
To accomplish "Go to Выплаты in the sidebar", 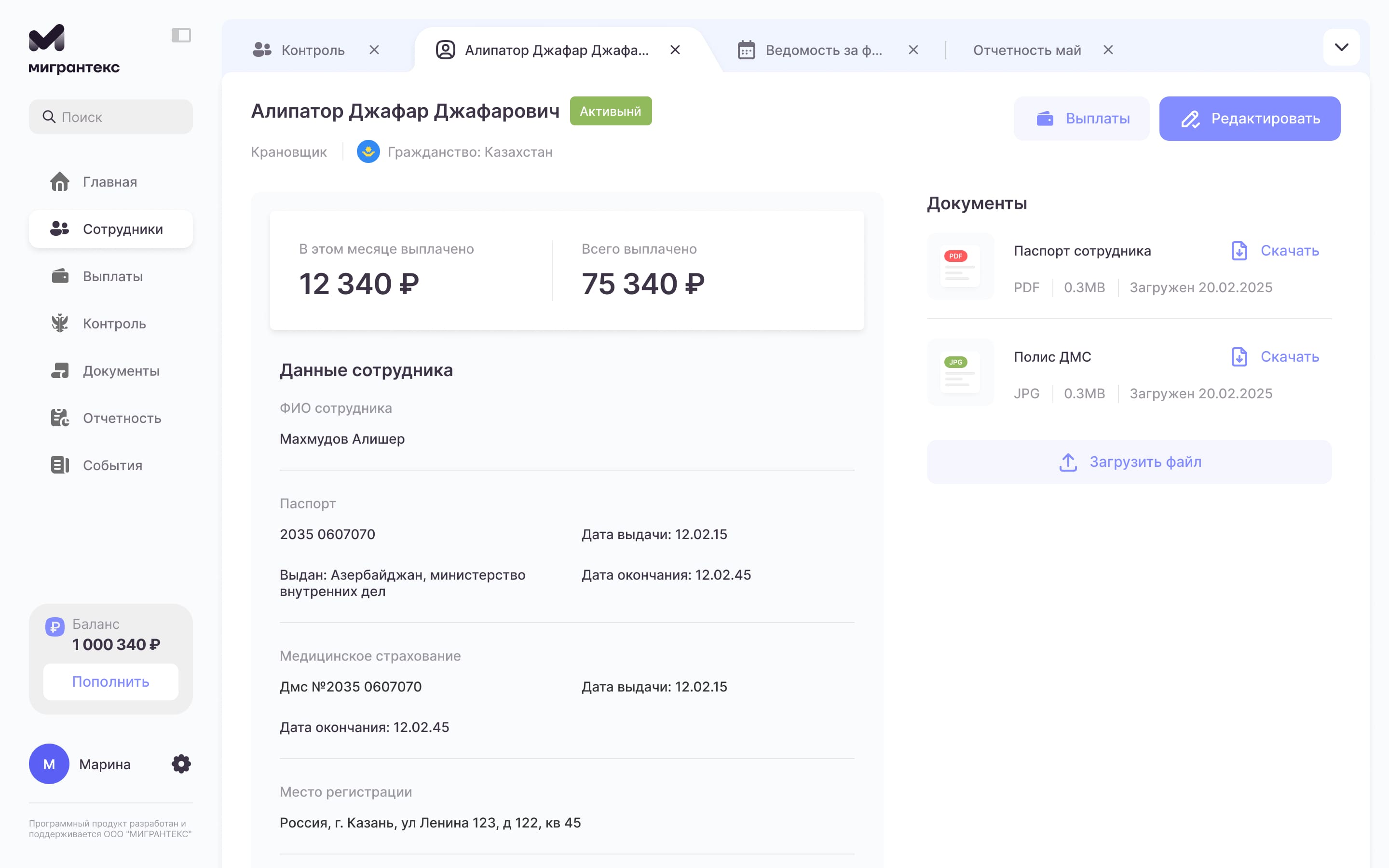I will [112, 277].
